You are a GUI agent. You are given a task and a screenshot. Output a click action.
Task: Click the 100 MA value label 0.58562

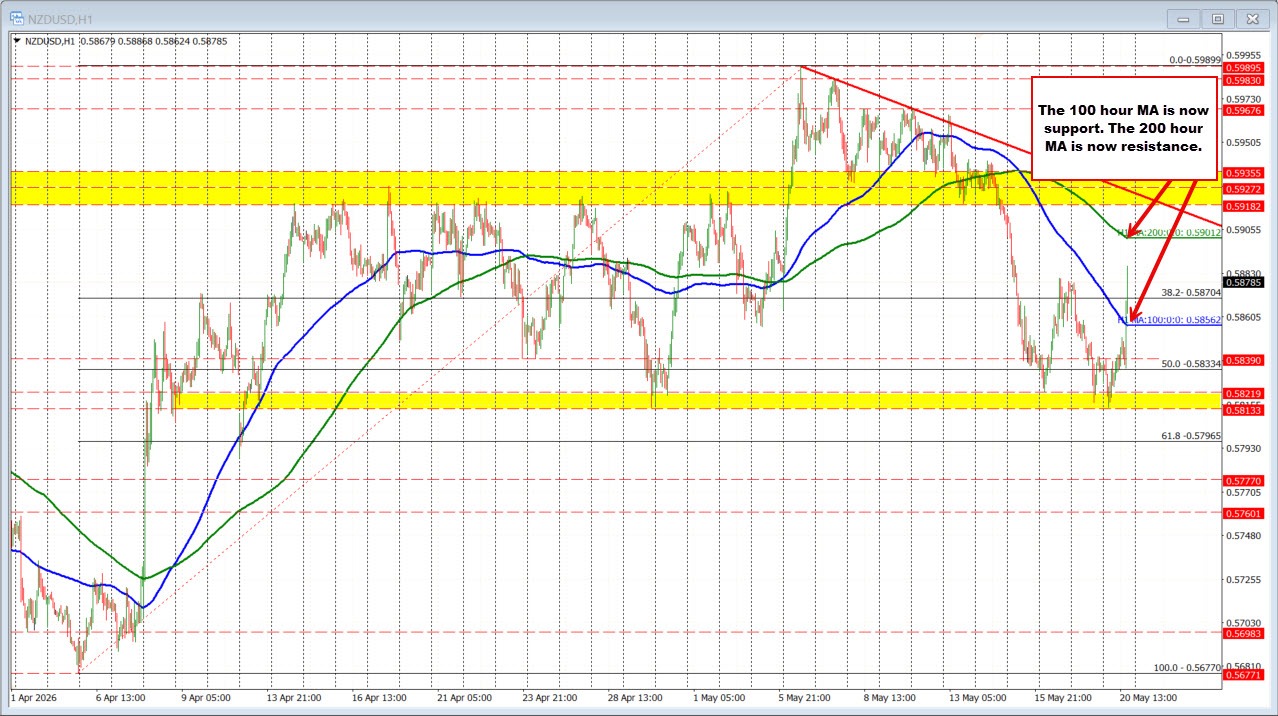1204,320
